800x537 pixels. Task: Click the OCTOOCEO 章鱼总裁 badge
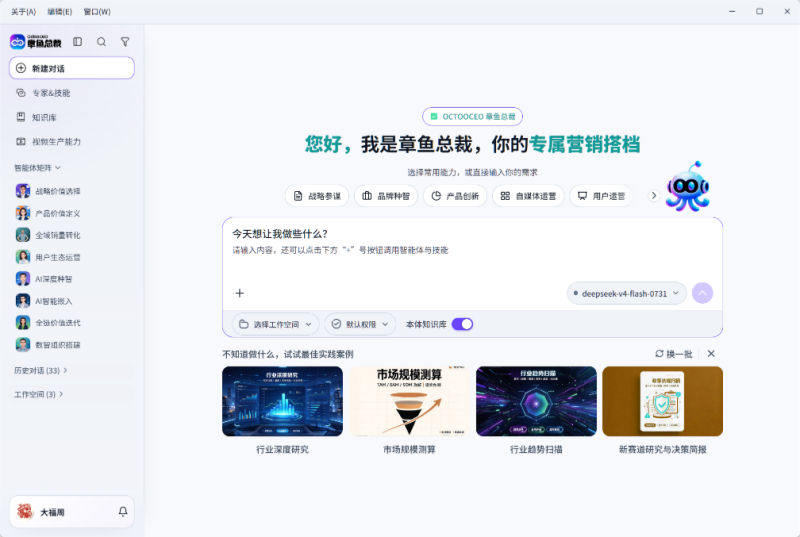tap(472, 117)
